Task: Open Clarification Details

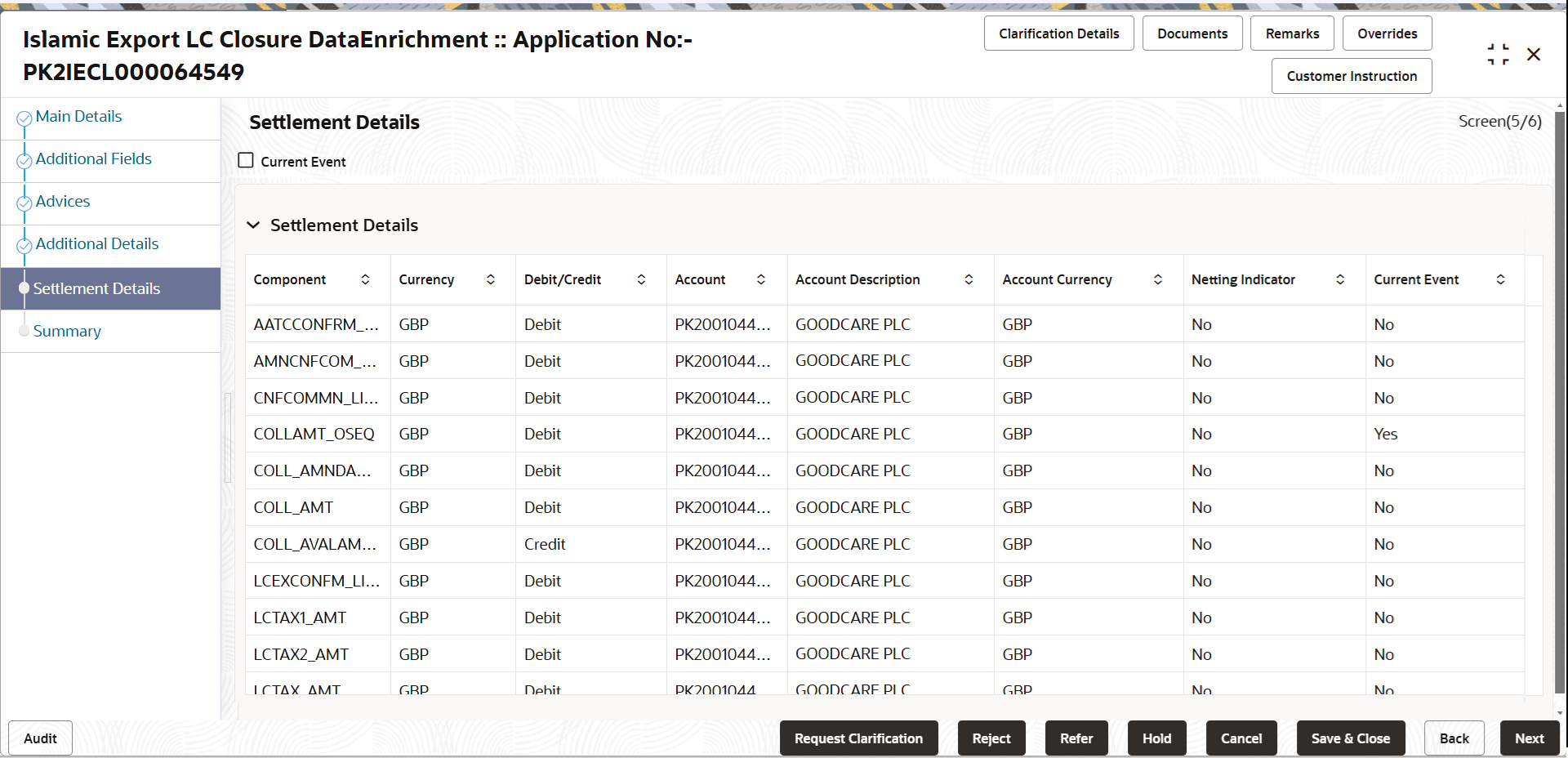Action: [1058, 33]
